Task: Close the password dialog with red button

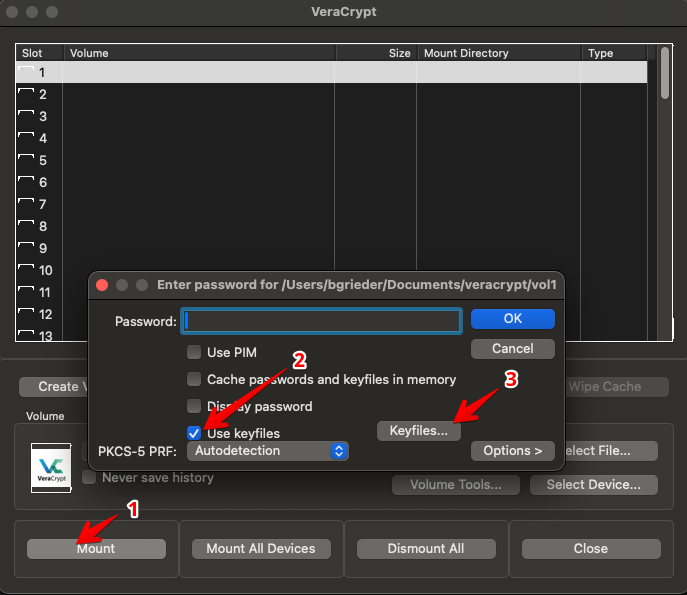Action: [102, 285]
